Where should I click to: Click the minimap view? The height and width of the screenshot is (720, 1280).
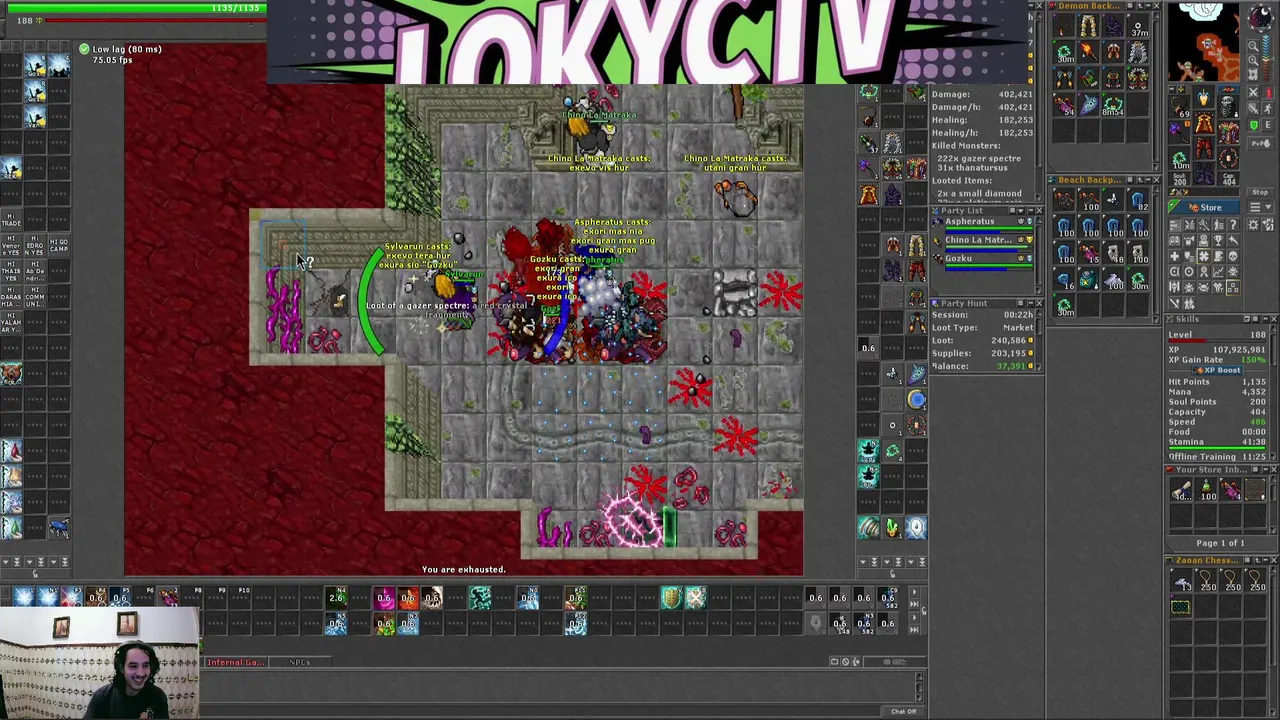tap(1204, 41)
